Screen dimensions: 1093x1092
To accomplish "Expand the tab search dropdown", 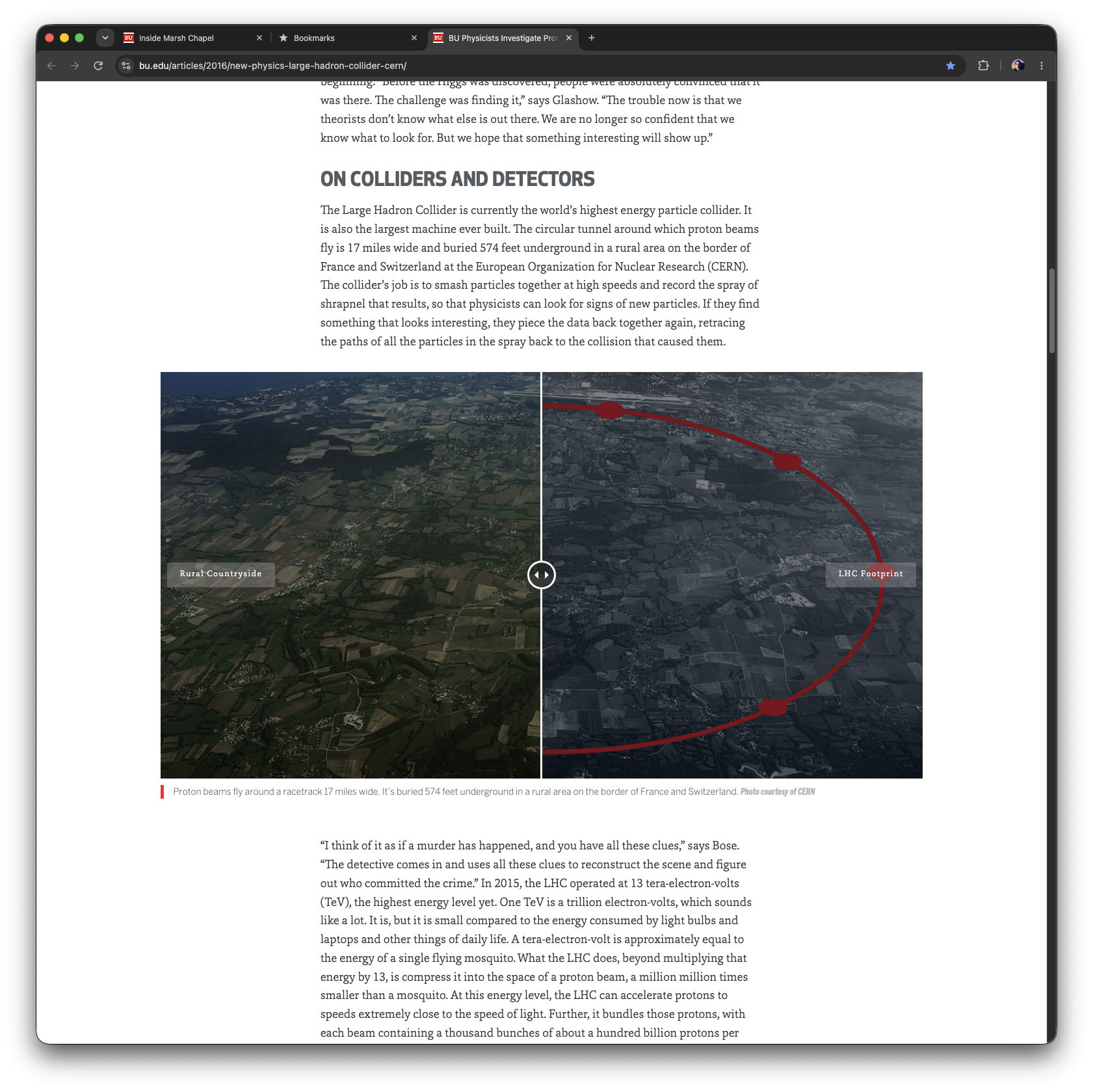I will coord(105,38).
